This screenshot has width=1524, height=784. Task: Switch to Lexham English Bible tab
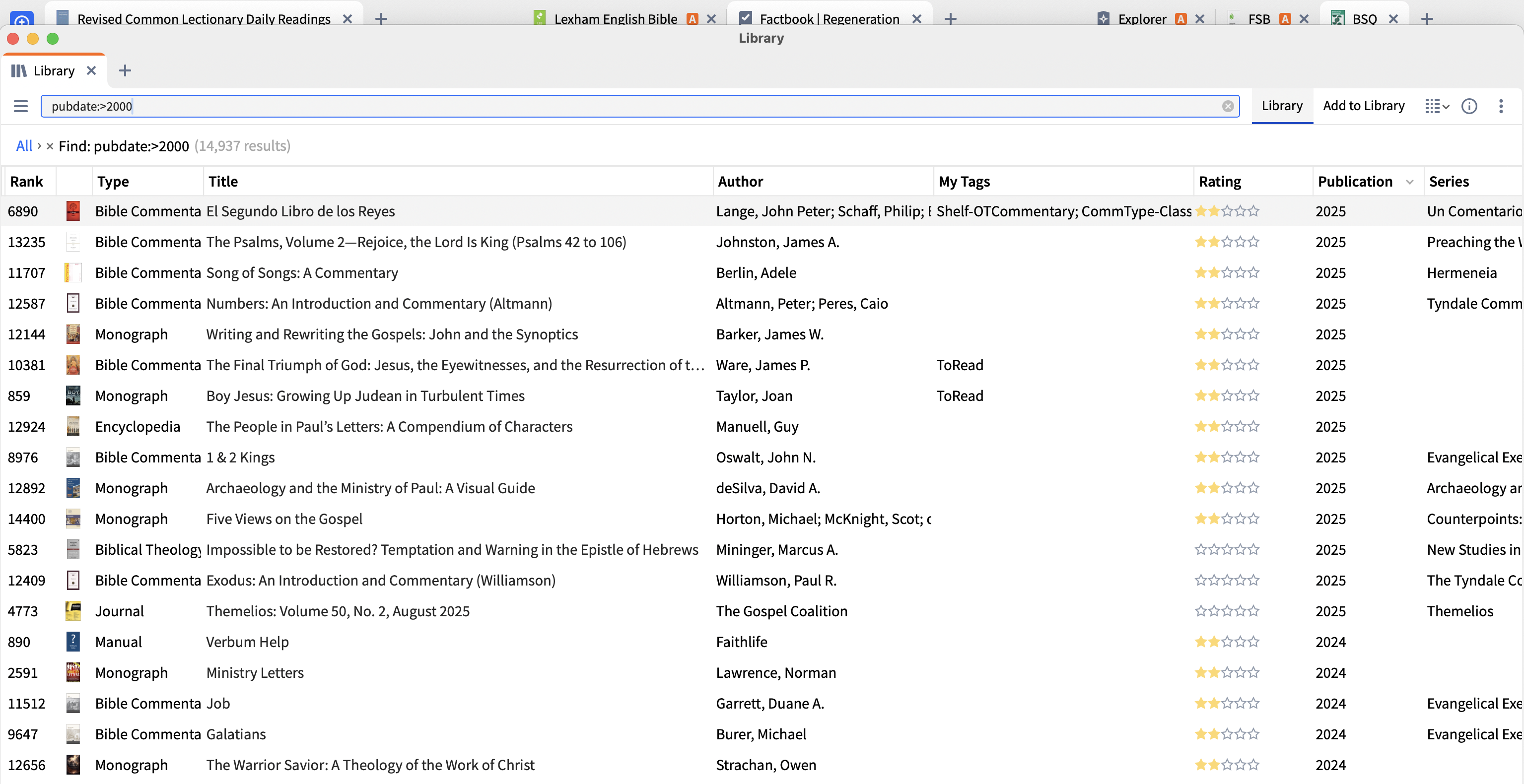pyautogui.click(x=615, y=19)
